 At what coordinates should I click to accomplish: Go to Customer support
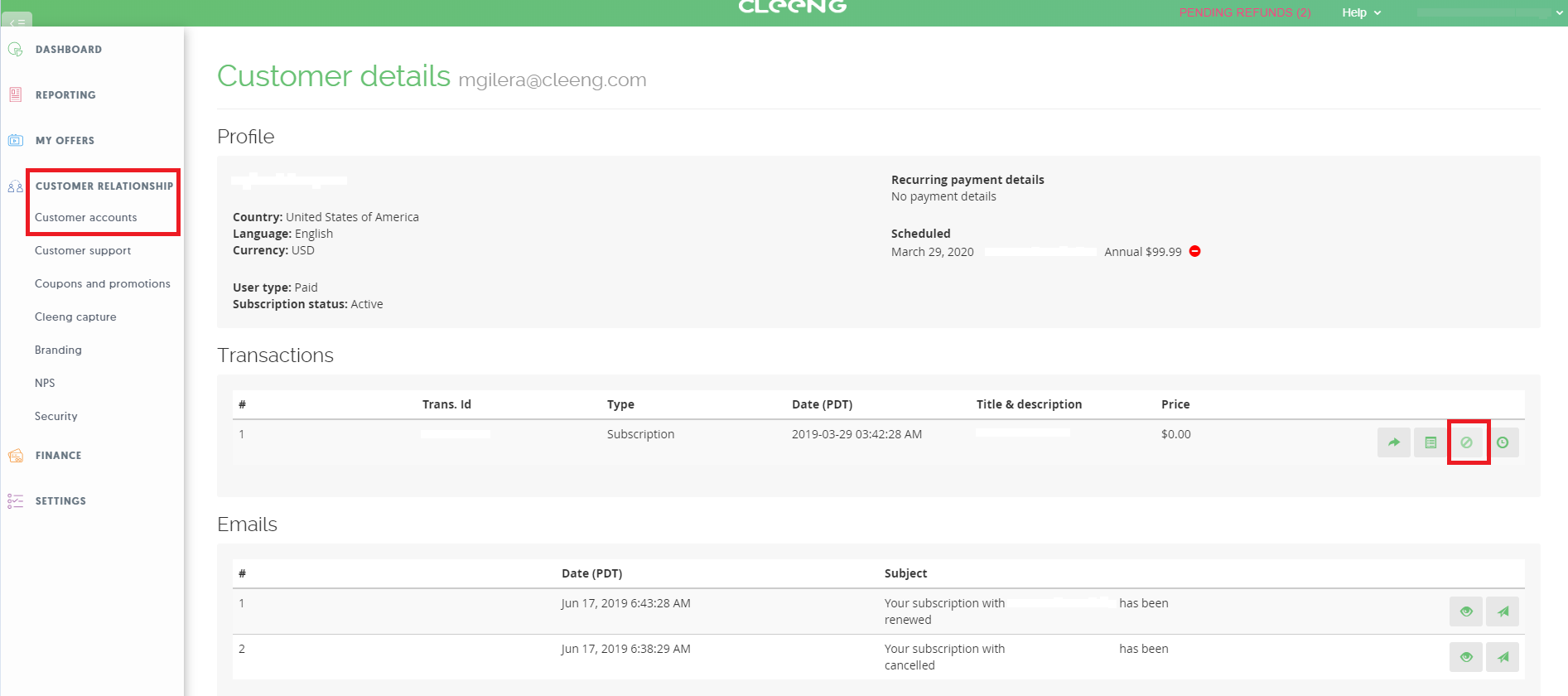[x=83, y=251]
